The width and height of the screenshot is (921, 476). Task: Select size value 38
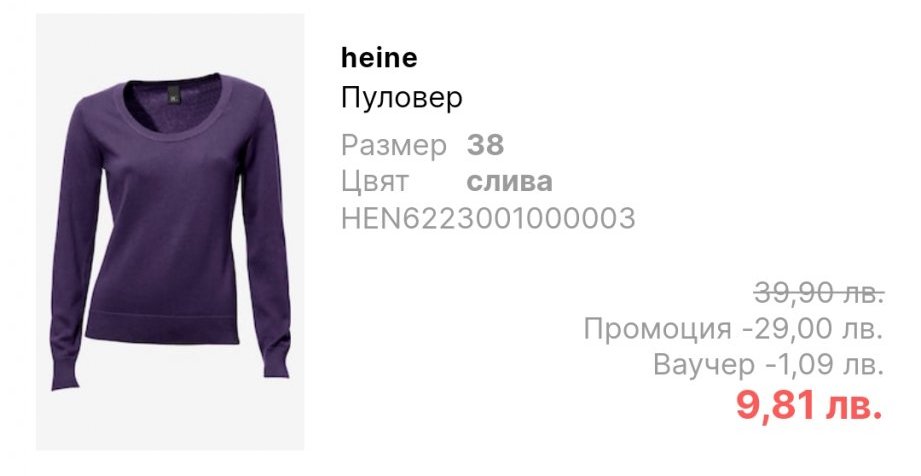485,145
